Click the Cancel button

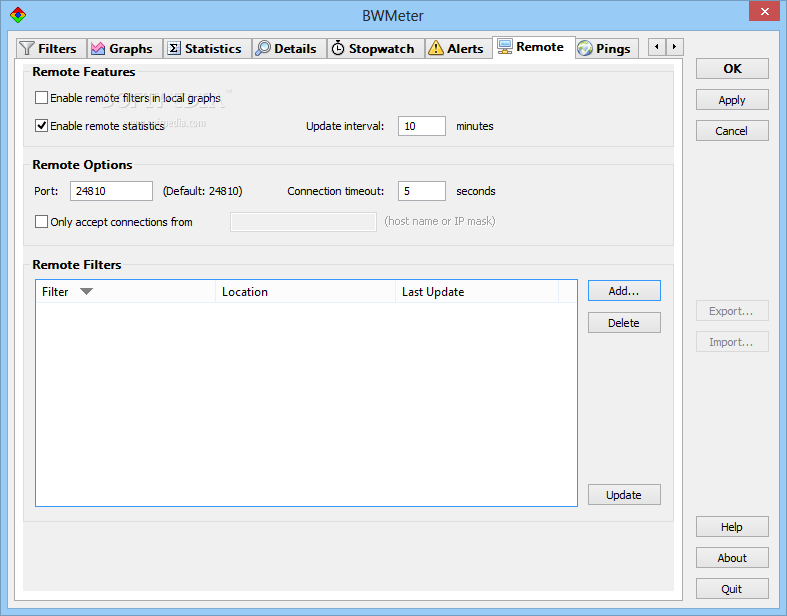coord(732,131)
